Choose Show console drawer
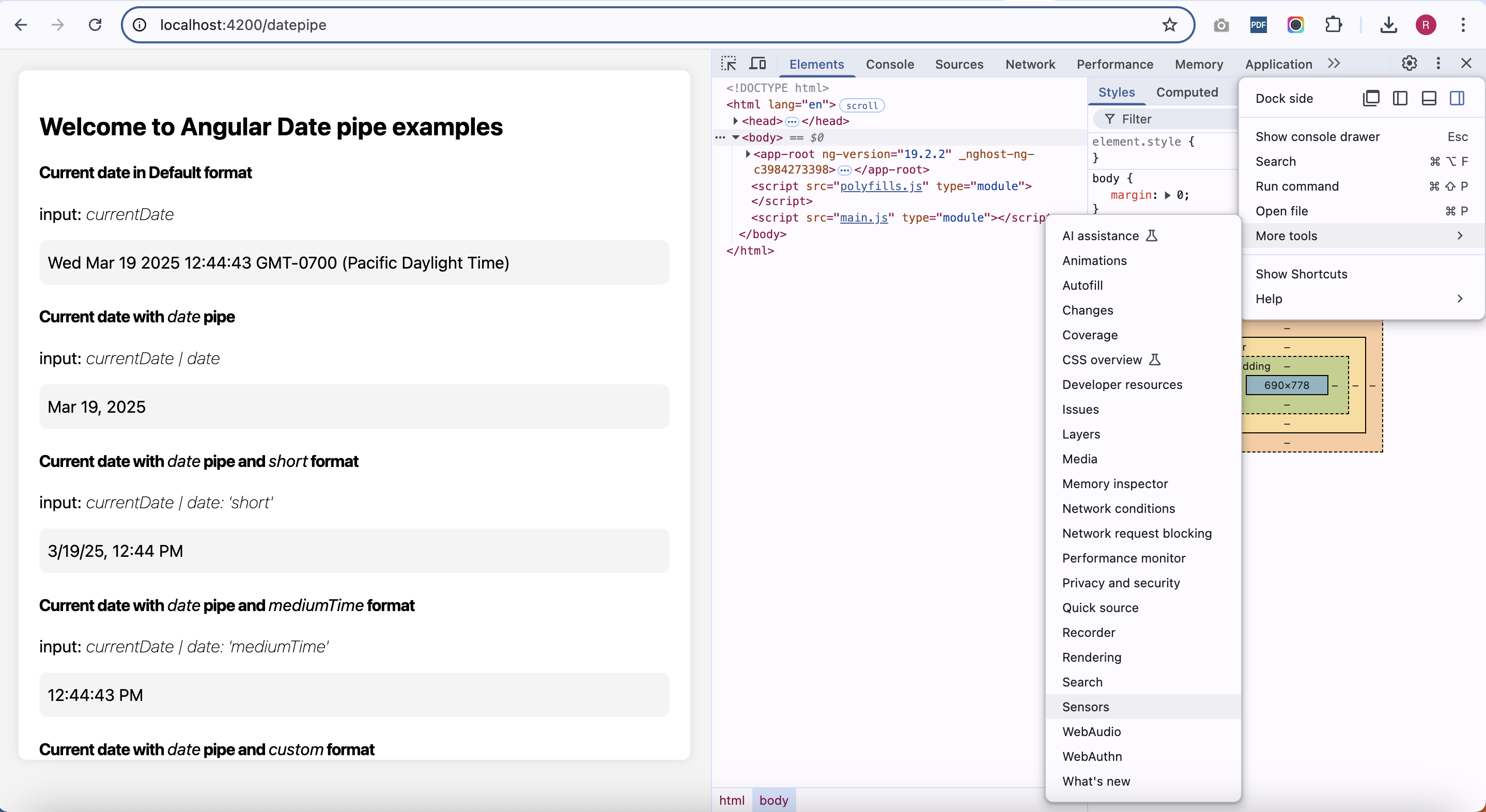 1361,136
